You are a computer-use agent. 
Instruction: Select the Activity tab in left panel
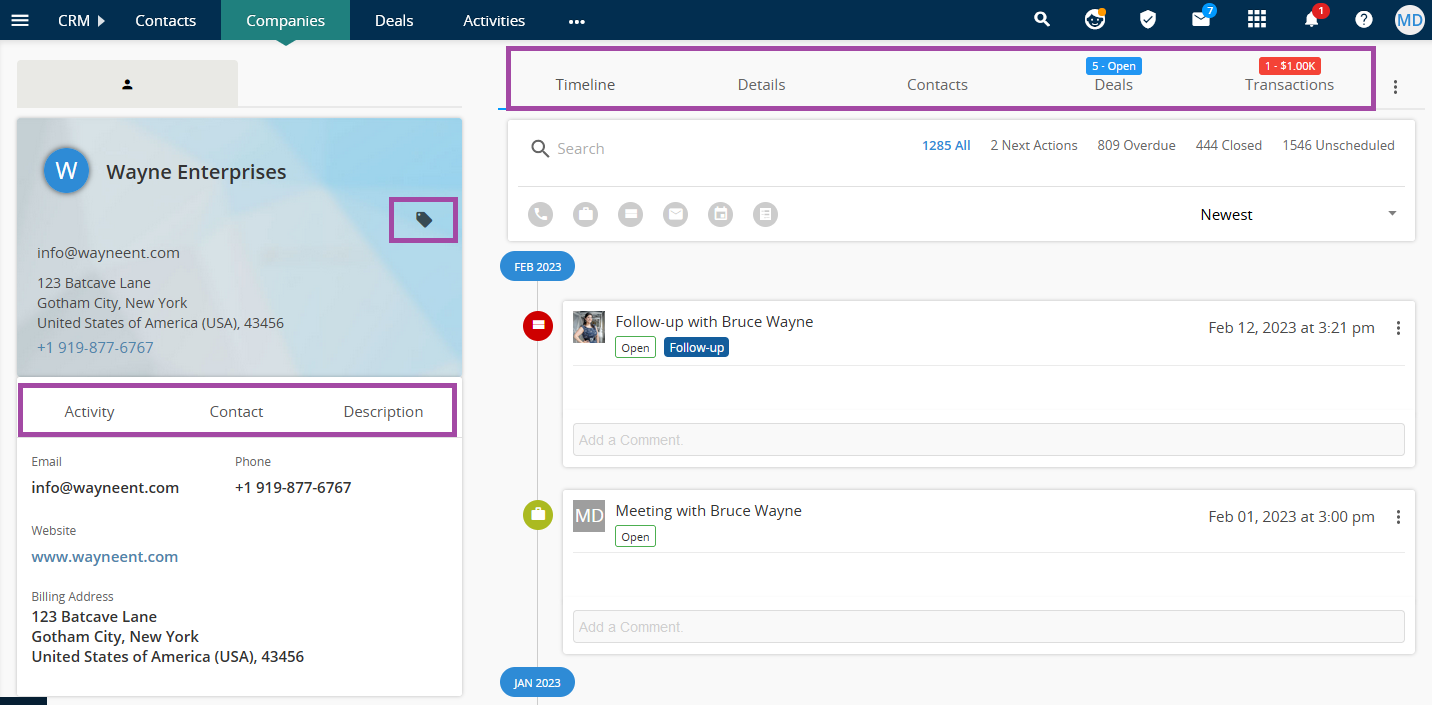89,412
